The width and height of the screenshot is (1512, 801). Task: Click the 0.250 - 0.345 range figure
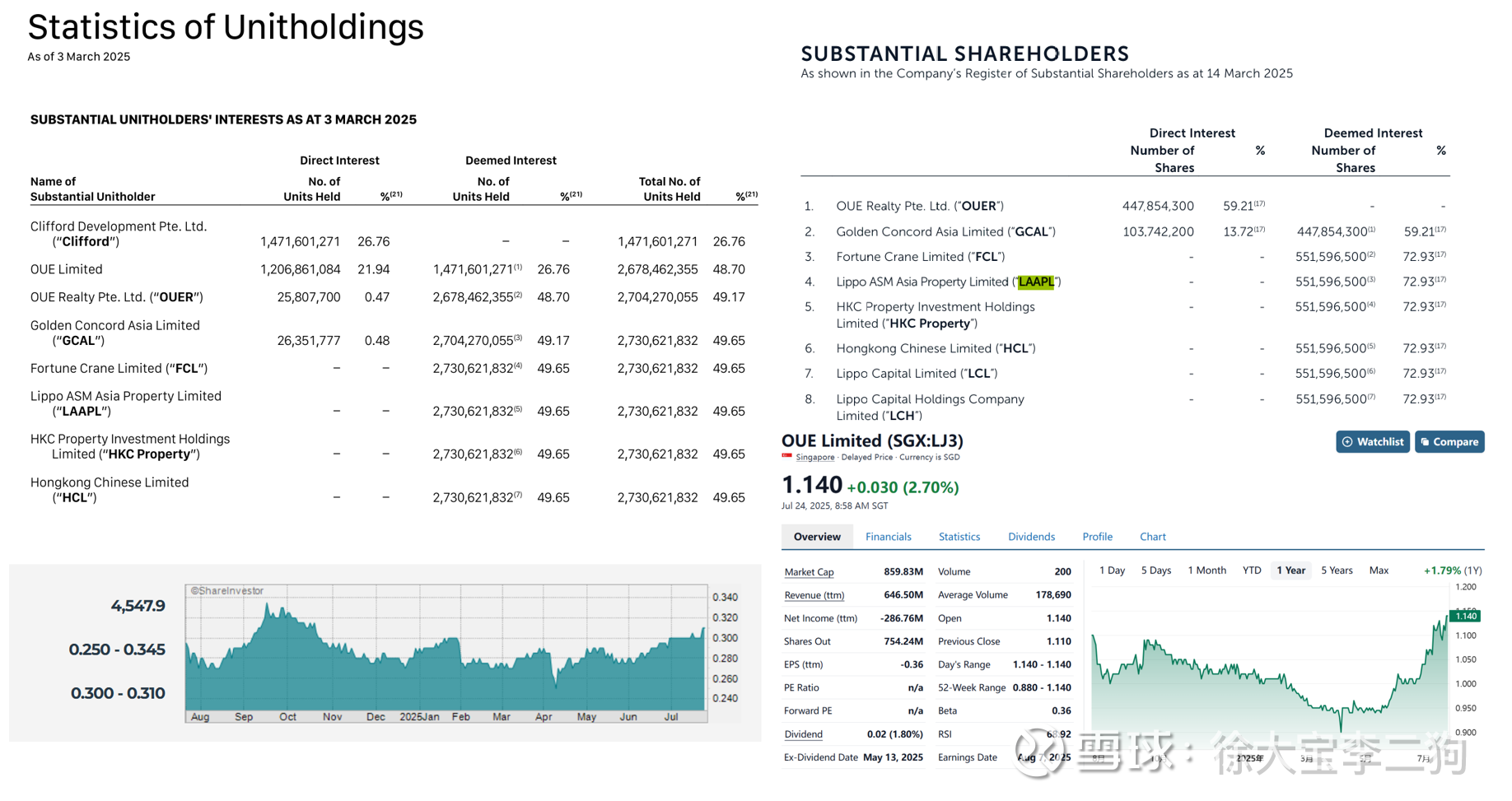pyautogui.click(x=117, y=650)
